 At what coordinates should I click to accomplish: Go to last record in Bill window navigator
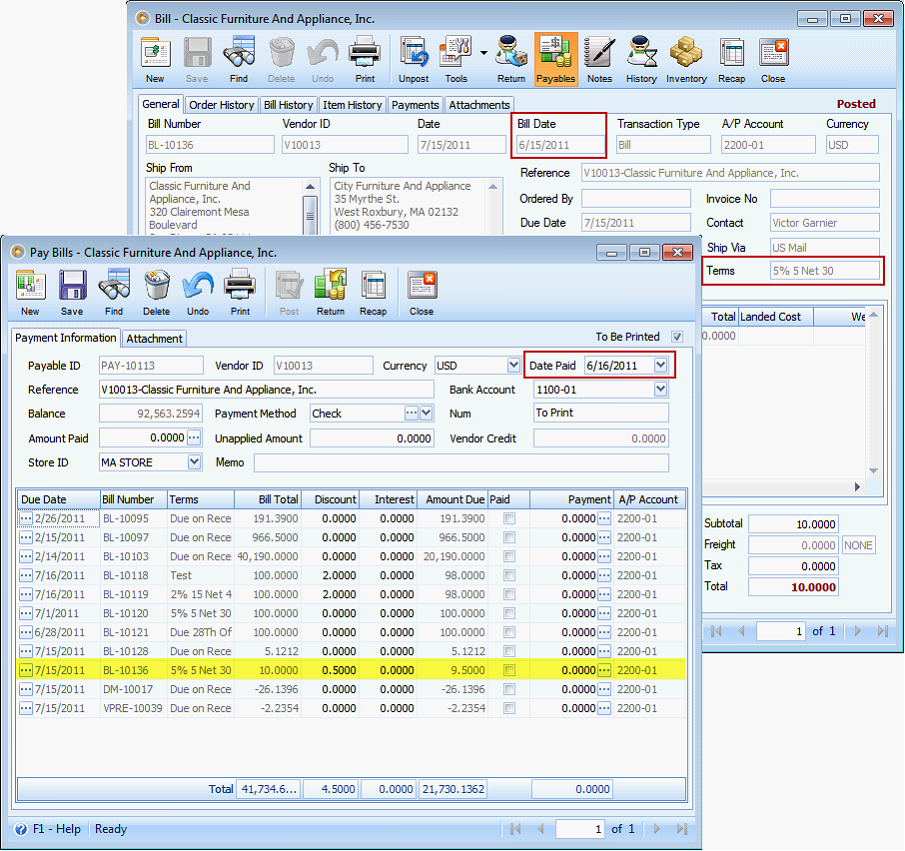(x=882, y=631)
